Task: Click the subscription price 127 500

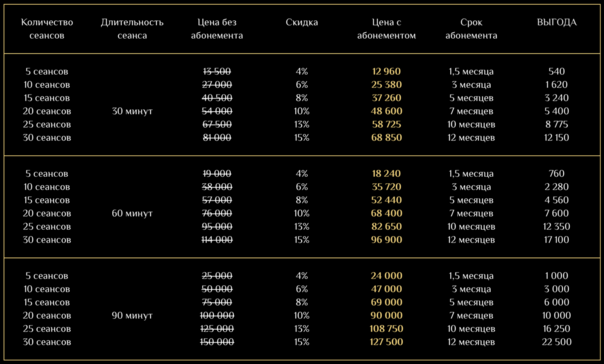Action: tap(386, 342)
